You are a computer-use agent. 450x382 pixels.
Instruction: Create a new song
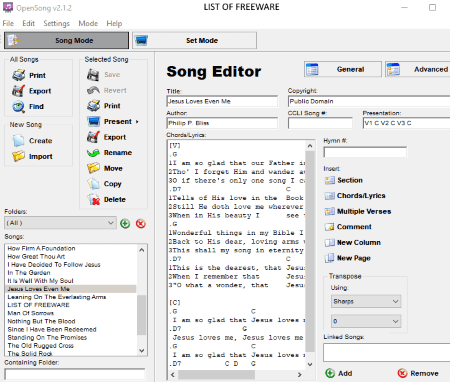[x=32, y=141]
